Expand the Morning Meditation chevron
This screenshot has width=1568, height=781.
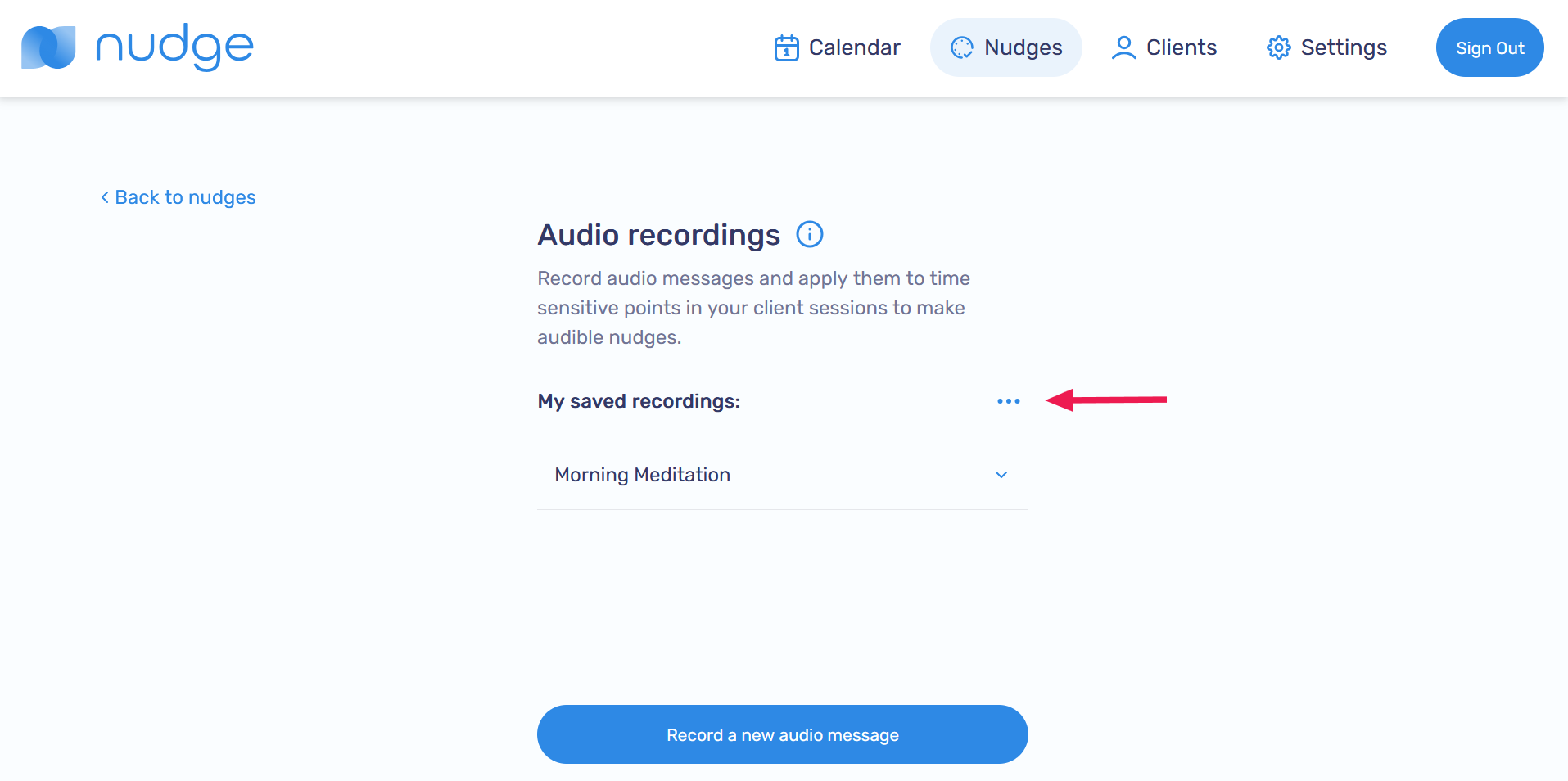pos(1001,475)
